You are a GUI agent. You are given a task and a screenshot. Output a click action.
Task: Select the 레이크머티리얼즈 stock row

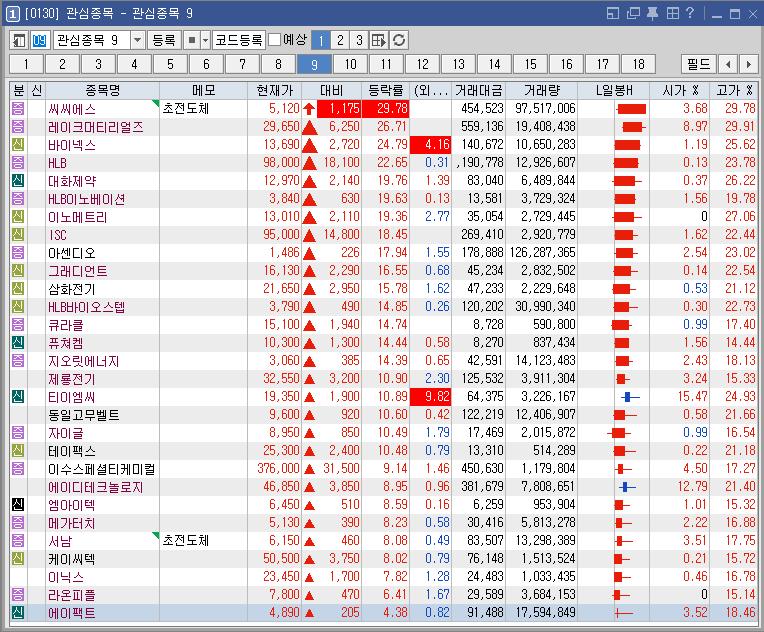[x=383, y=127]
